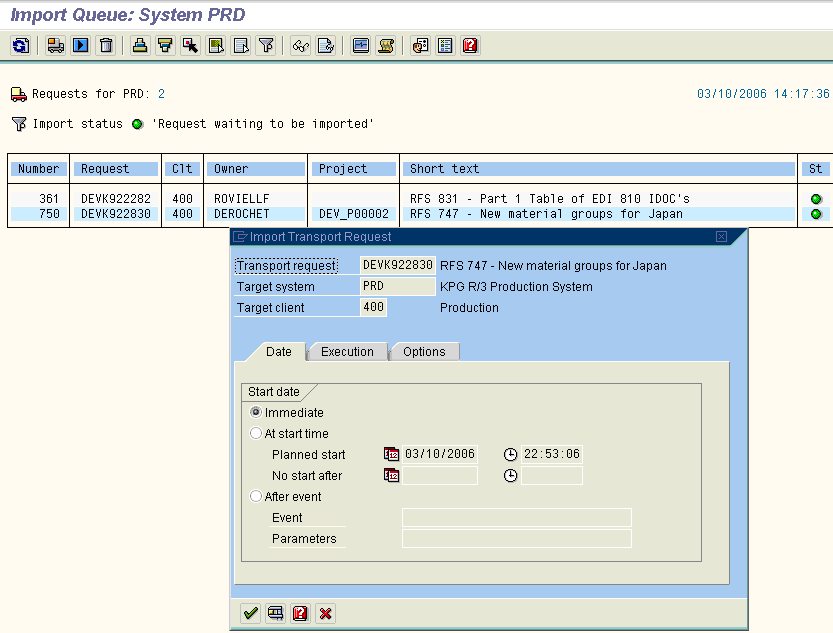Click the Target system field PRD
833x633 pixels.
(x=397, y=286)
